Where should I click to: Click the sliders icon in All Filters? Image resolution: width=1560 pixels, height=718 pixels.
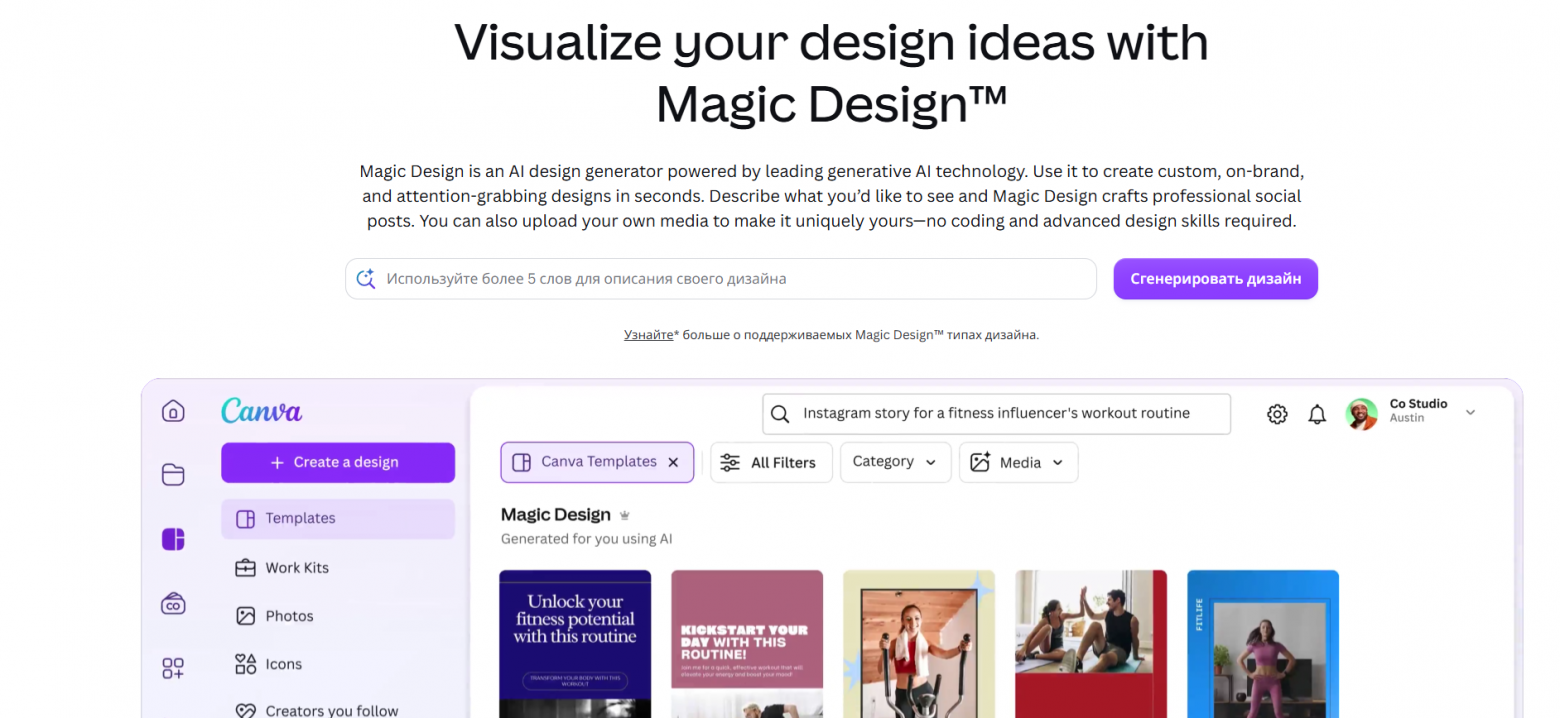pyautogui.click(x=731, y=463)
